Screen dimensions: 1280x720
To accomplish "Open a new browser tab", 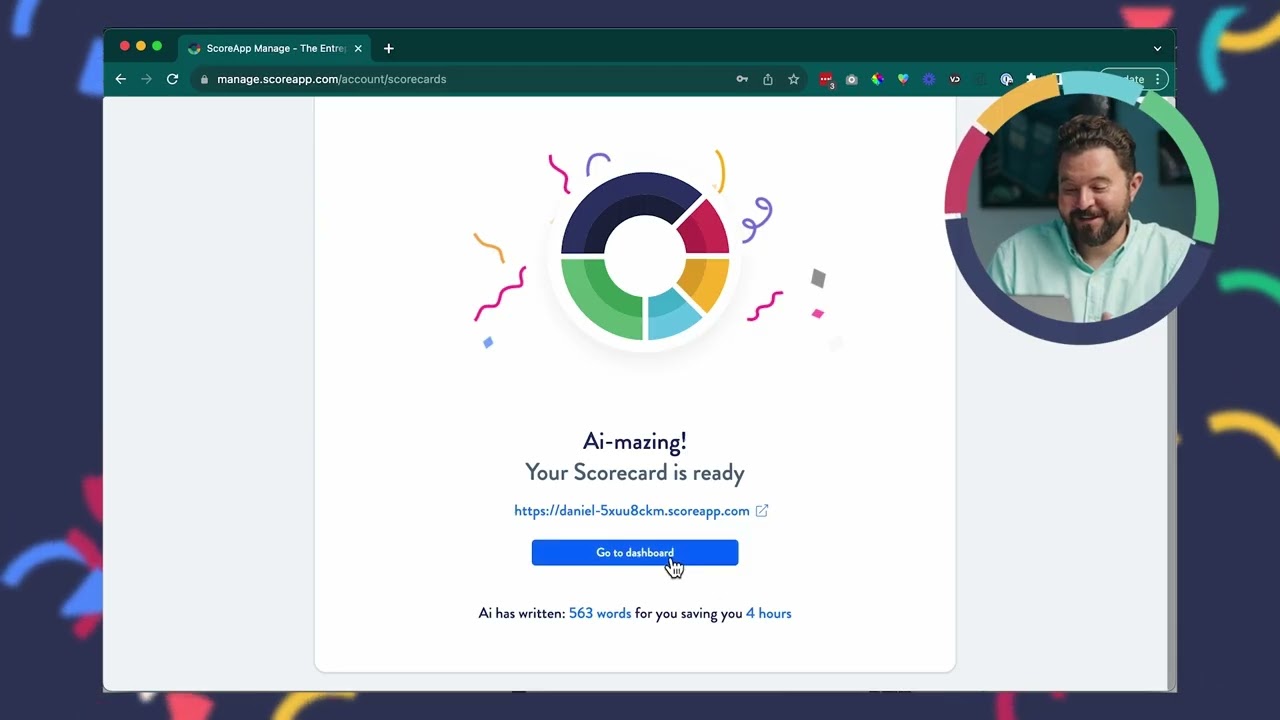I will click(389, 48).
